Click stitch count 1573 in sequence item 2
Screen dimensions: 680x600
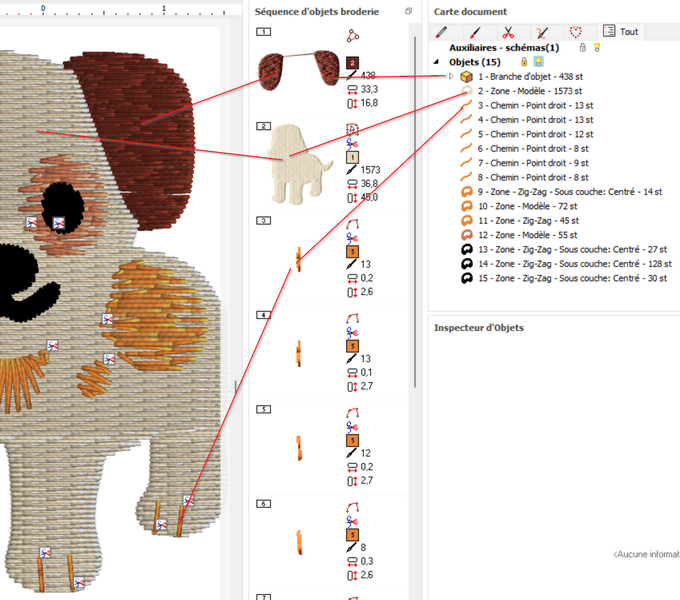(x=370, y=170)
